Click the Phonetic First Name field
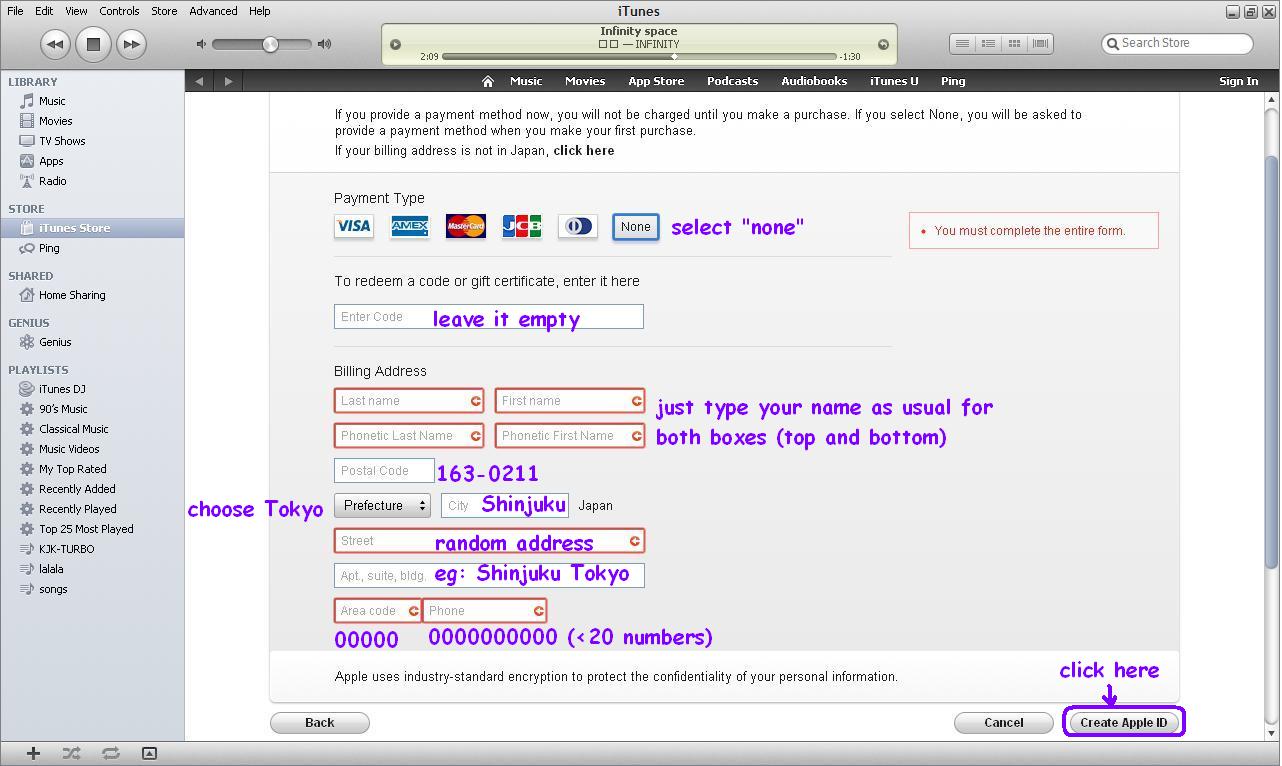The height and width of the screenshot is (766, 1282). [x=570, y=436]
